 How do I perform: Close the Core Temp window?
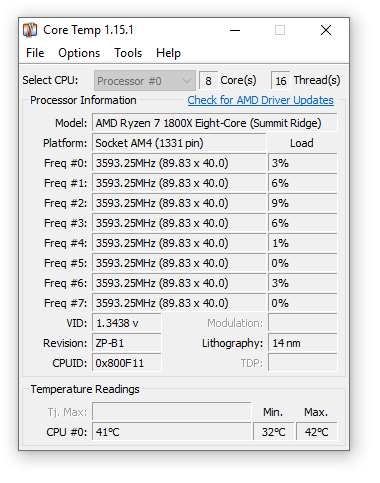(x=326, y=30)
